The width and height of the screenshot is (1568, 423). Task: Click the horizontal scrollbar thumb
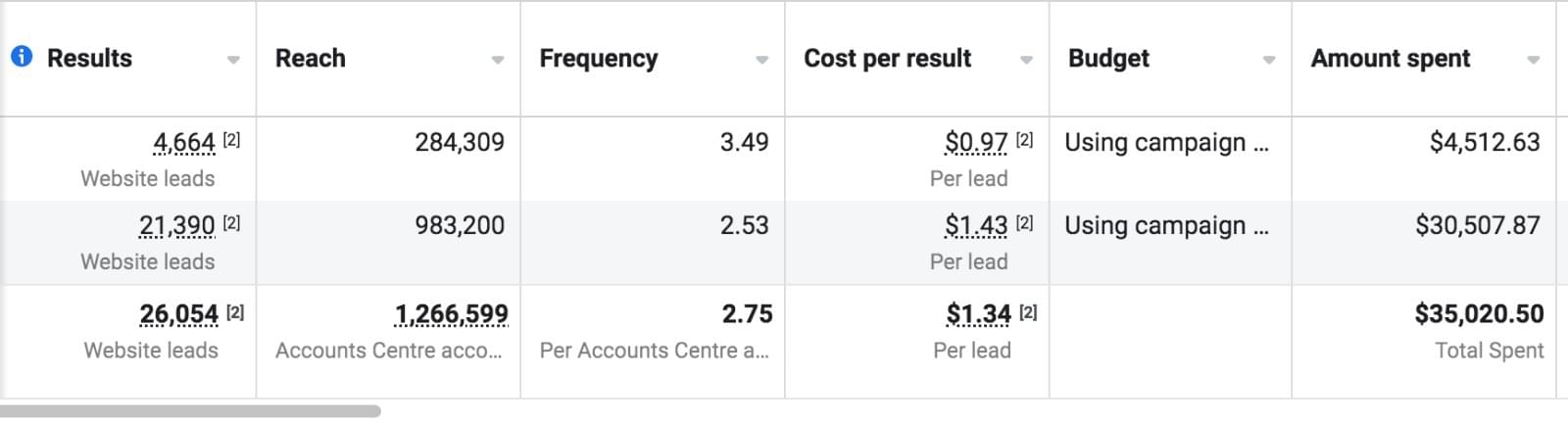[x=190, y=411]
